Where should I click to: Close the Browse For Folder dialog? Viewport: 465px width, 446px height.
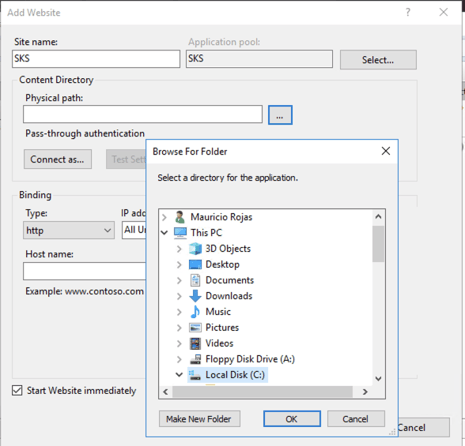tap(386, 151)
